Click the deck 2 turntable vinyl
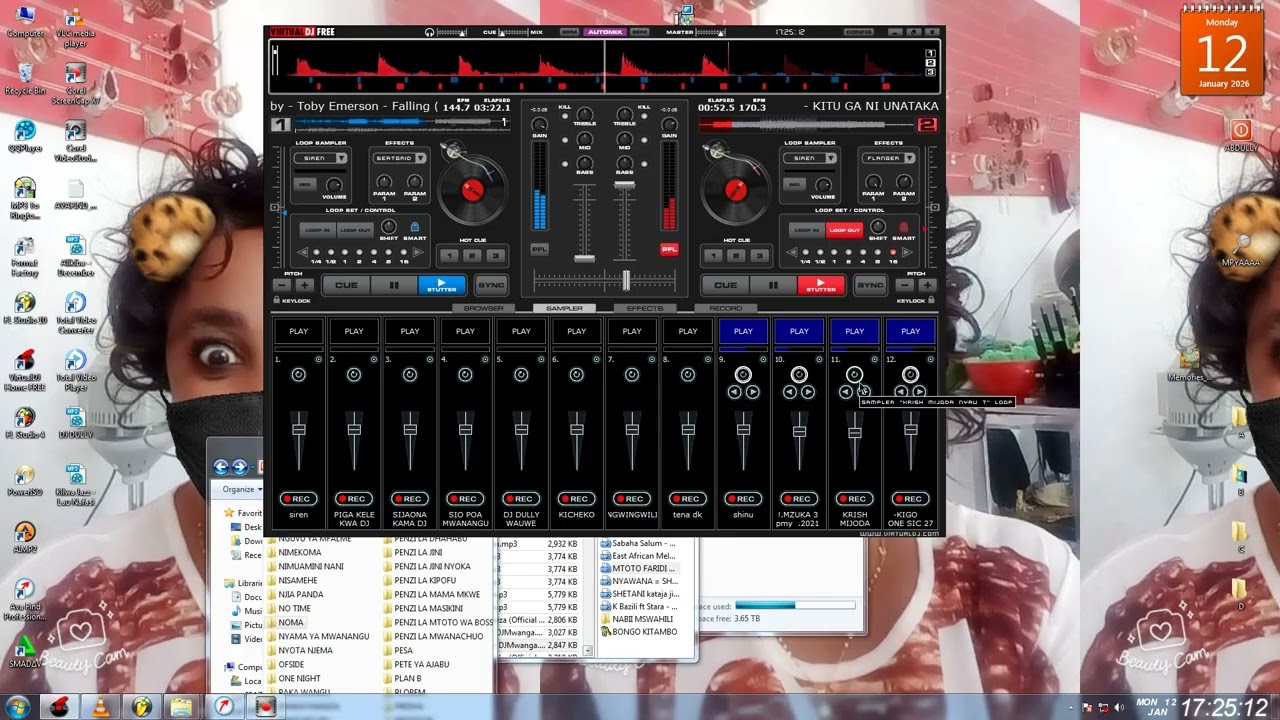1280x720 pixels. 734,190
